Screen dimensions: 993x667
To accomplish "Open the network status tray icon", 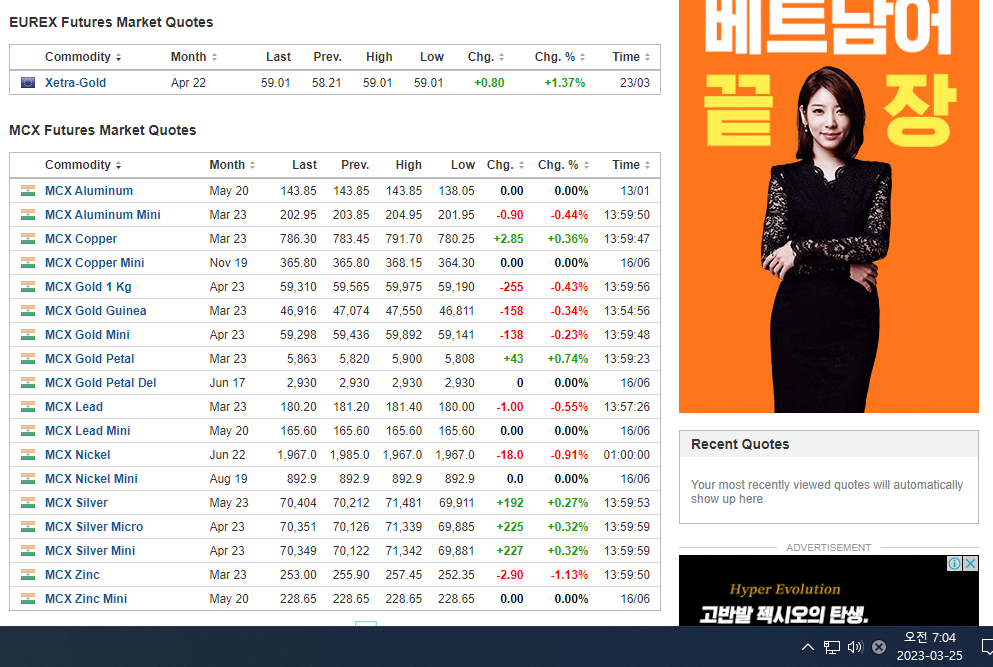I will [x=832, y=647].
